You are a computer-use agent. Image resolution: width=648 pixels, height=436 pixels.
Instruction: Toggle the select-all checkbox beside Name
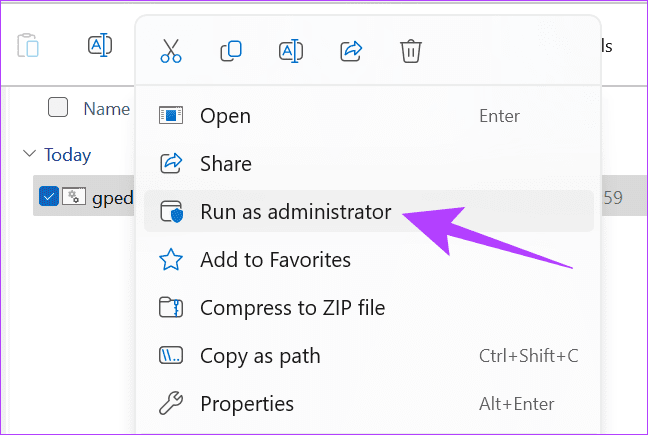pos(58,108)
